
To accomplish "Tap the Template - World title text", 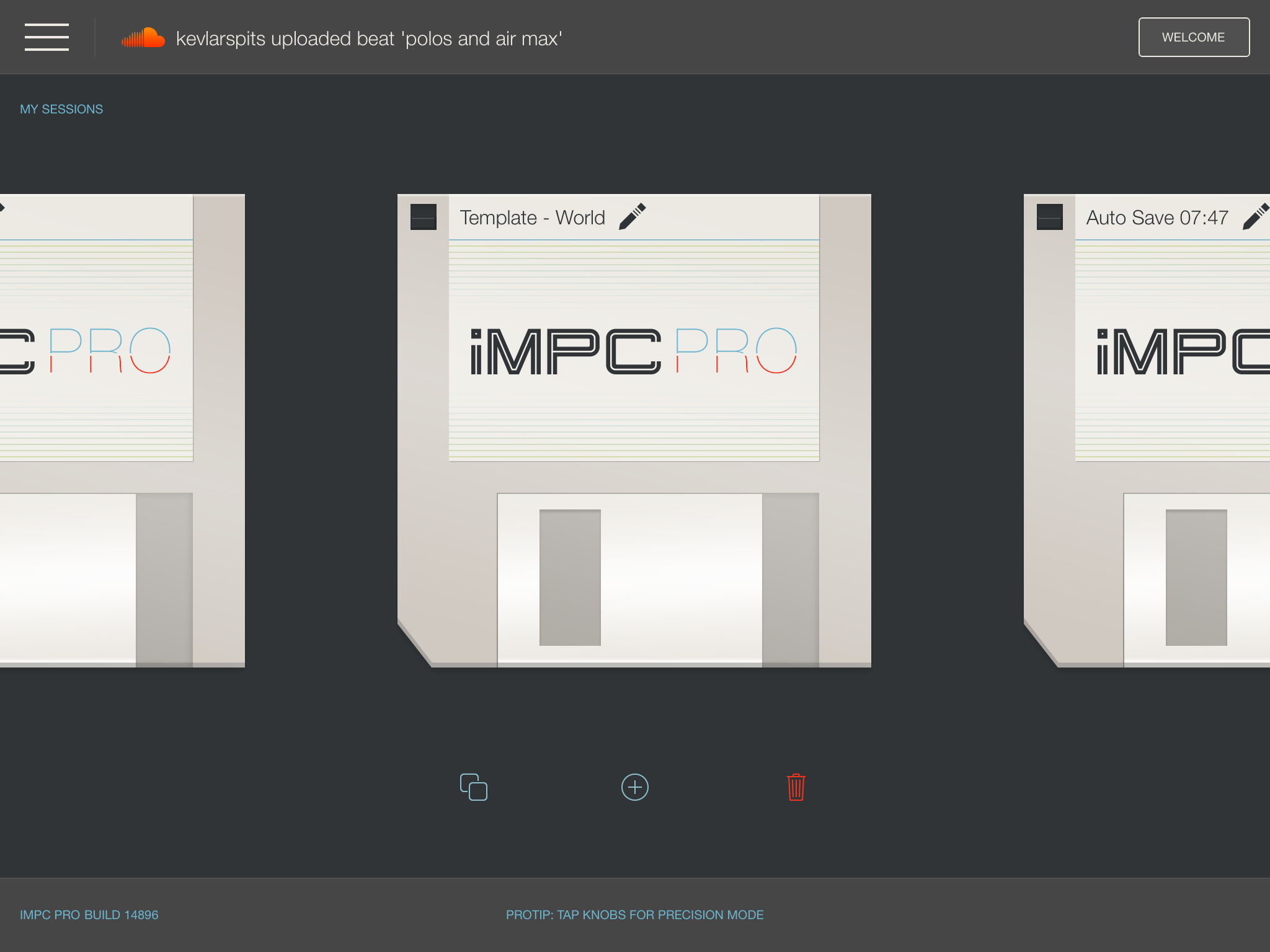I will tap(532, 218).
